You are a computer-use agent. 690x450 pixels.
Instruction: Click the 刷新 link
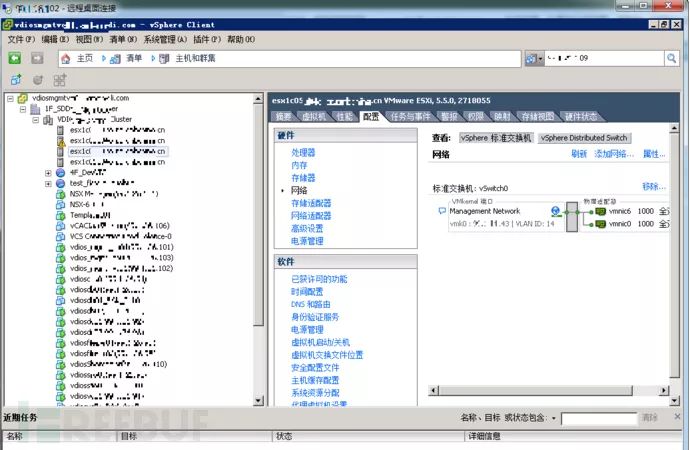(579, 154)
